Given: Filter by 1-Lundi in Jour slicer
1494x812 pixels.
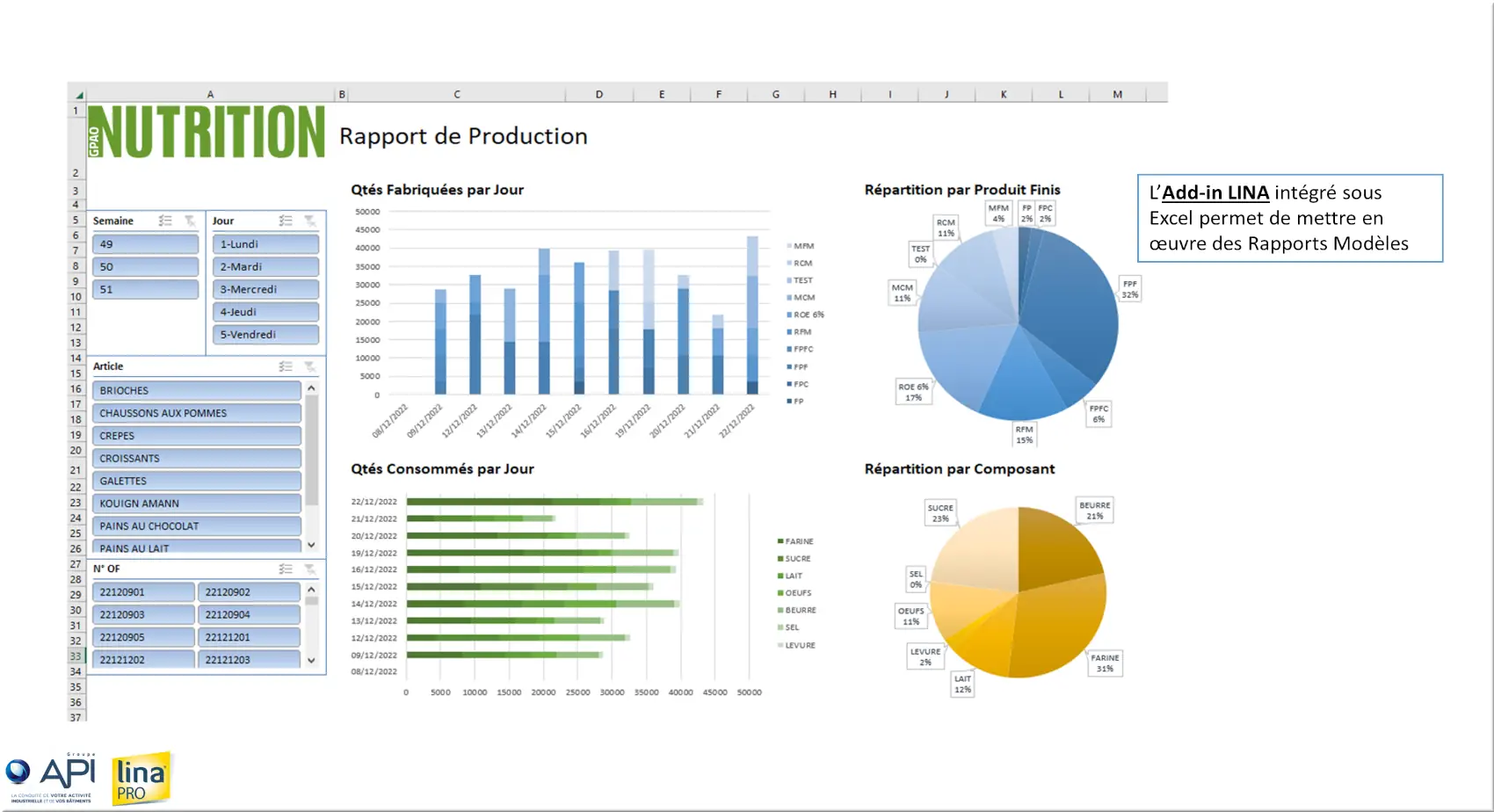Looking at the screenshot, I should [x=265, y=244].
